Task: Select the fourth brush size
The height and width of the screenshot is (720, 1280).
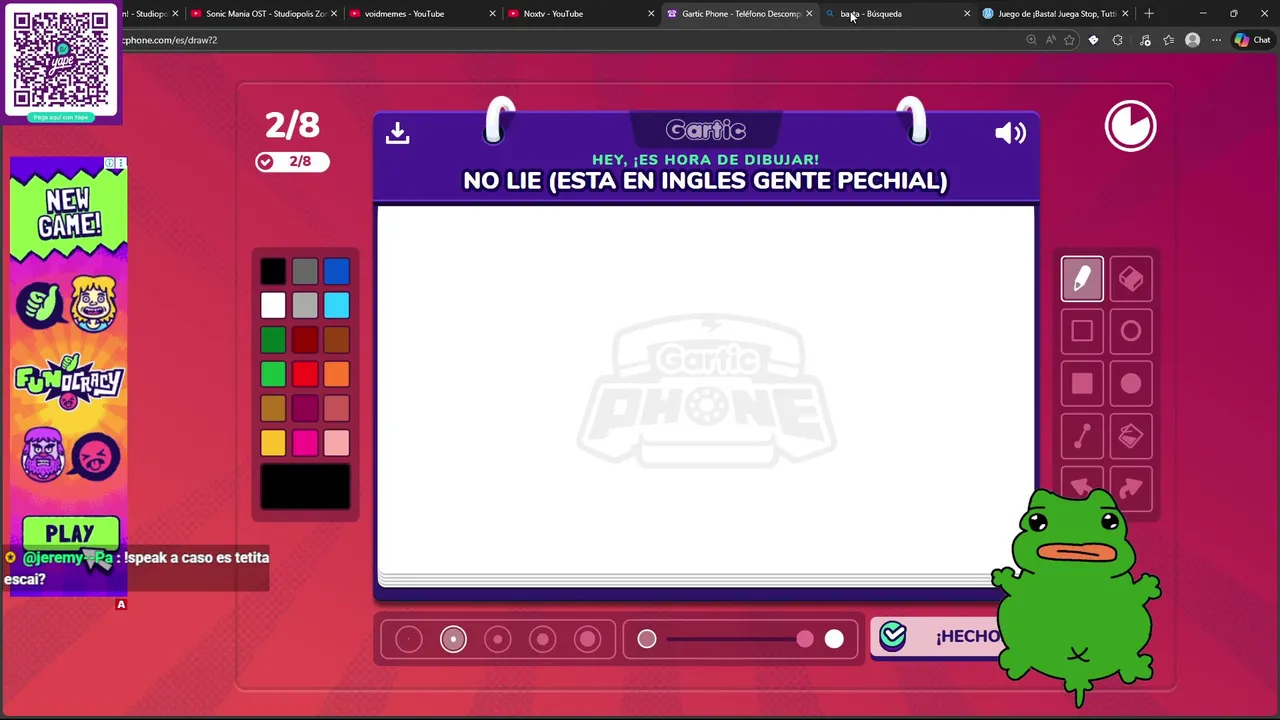Action: tap(543, 639)
